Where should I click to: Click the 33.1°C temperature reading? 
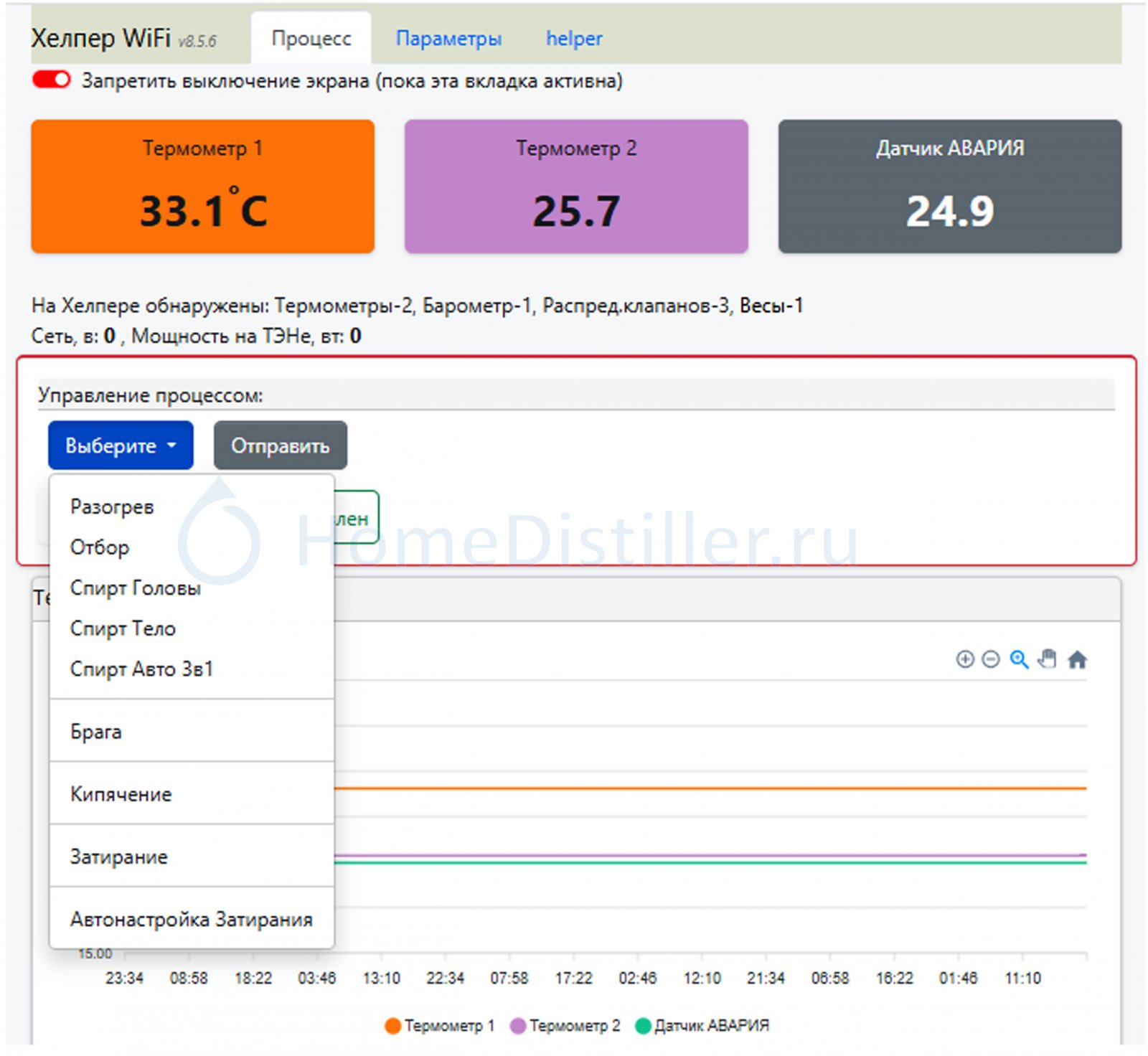tap(204, 210)
